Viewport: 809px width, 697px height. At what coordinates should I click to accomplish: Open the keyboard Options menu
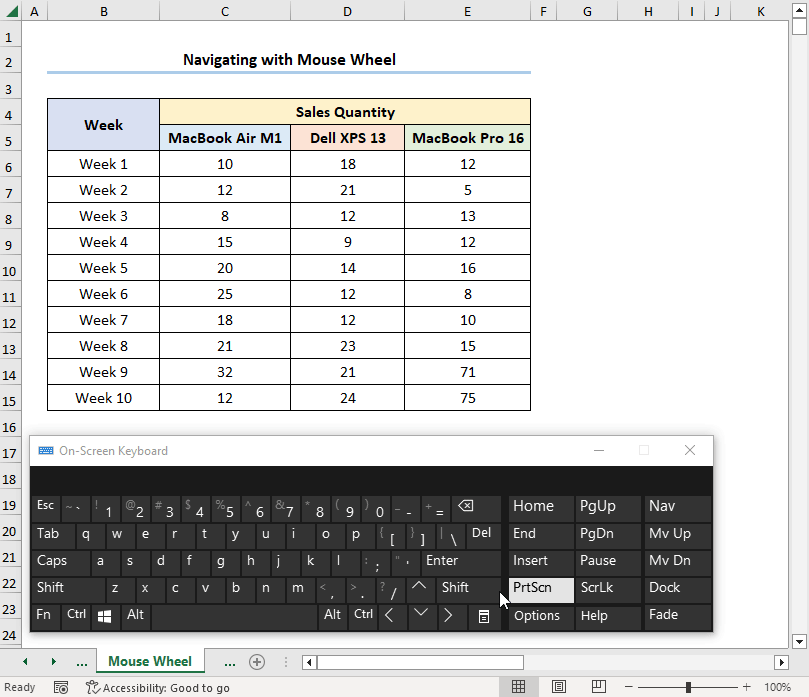point(540,617)
